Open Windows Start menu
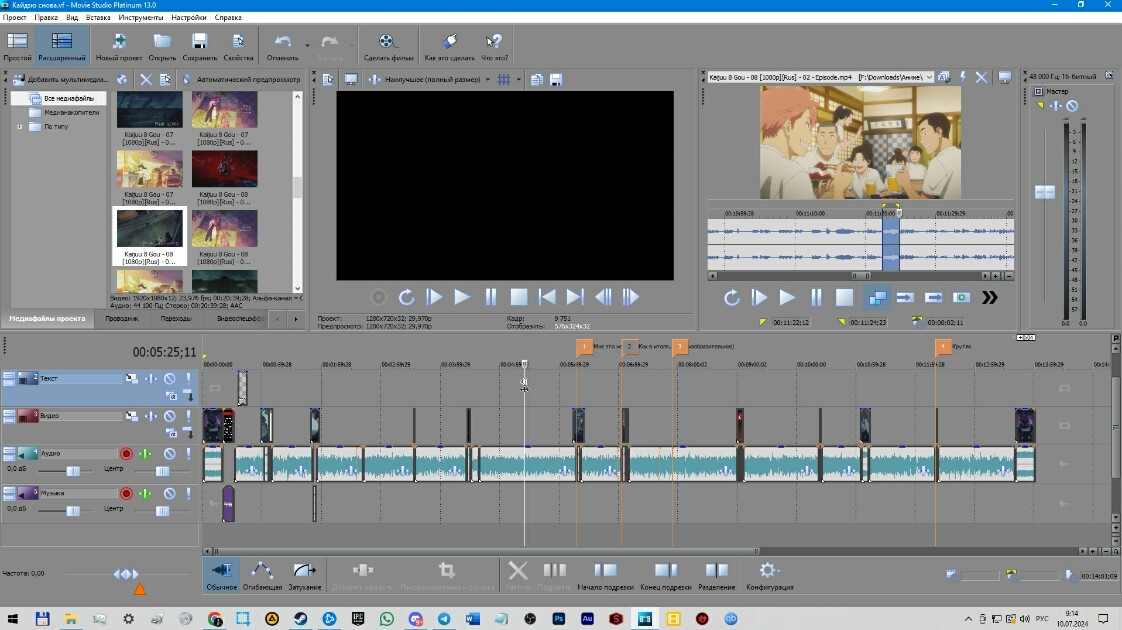Viewport: 1122px width, 630px height. click(13, 619)
